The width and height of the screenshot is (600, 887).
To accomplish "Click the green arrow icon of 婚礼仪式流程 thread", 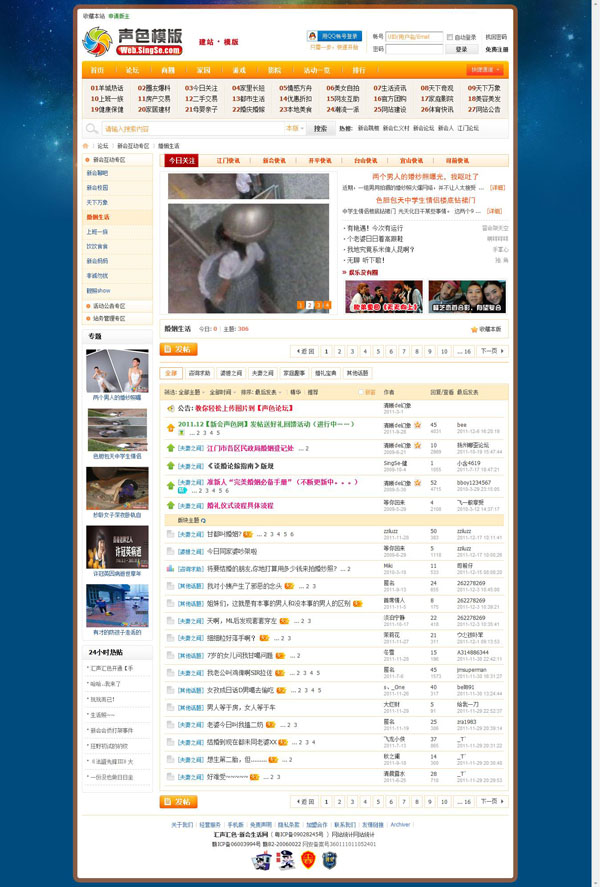I will [170, 505].
